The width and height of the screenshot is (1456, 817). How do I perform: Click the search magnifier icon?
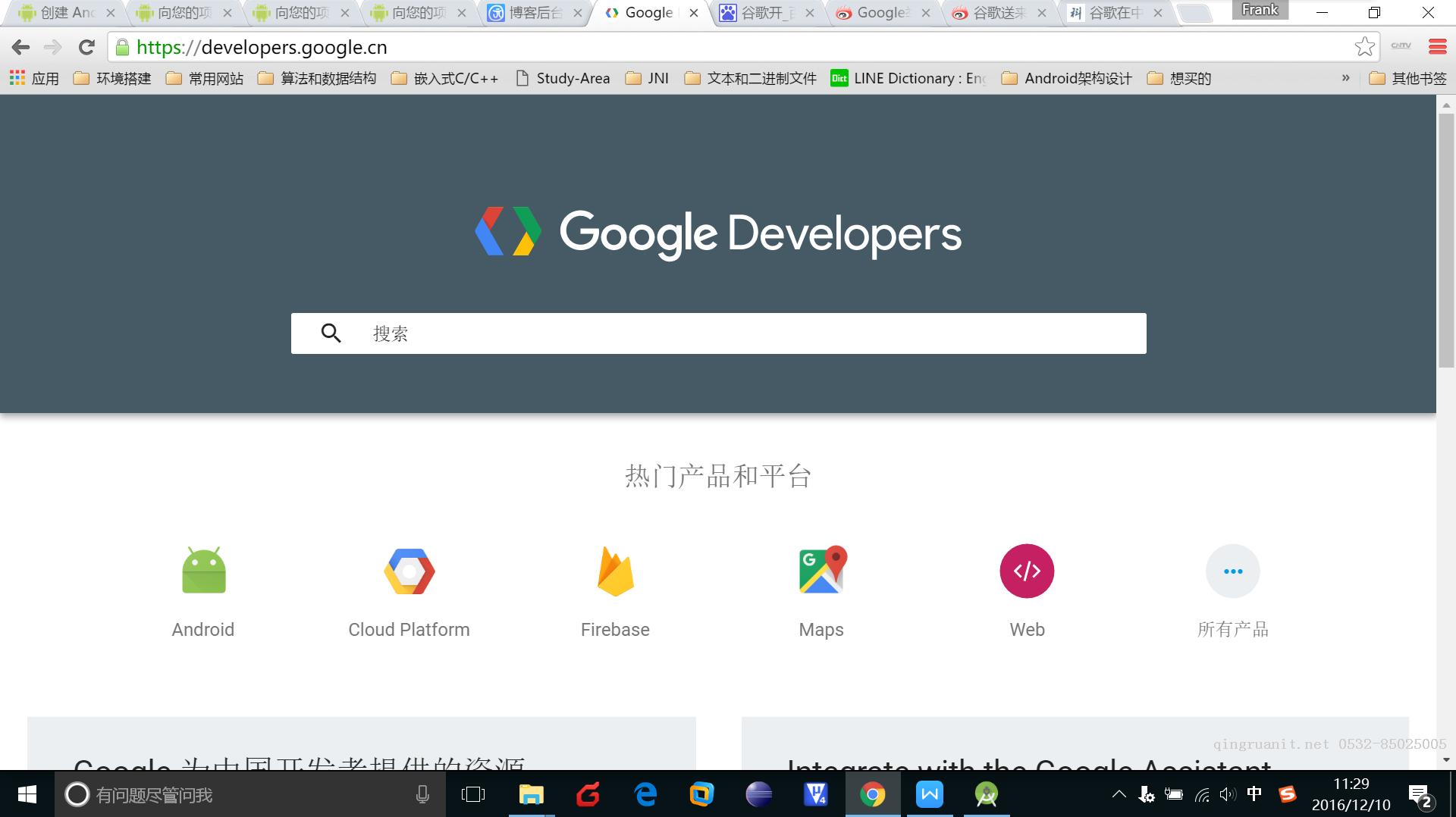pos(331,333)
